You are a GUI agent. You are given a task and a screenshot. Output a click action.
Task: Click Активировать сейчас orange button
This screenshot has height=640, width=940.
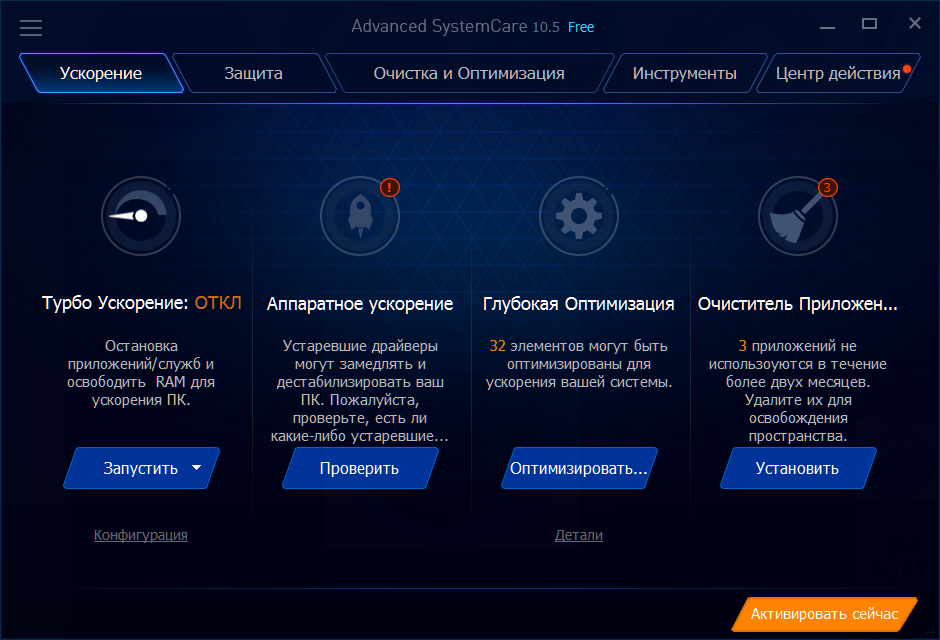tap(824, 614)
